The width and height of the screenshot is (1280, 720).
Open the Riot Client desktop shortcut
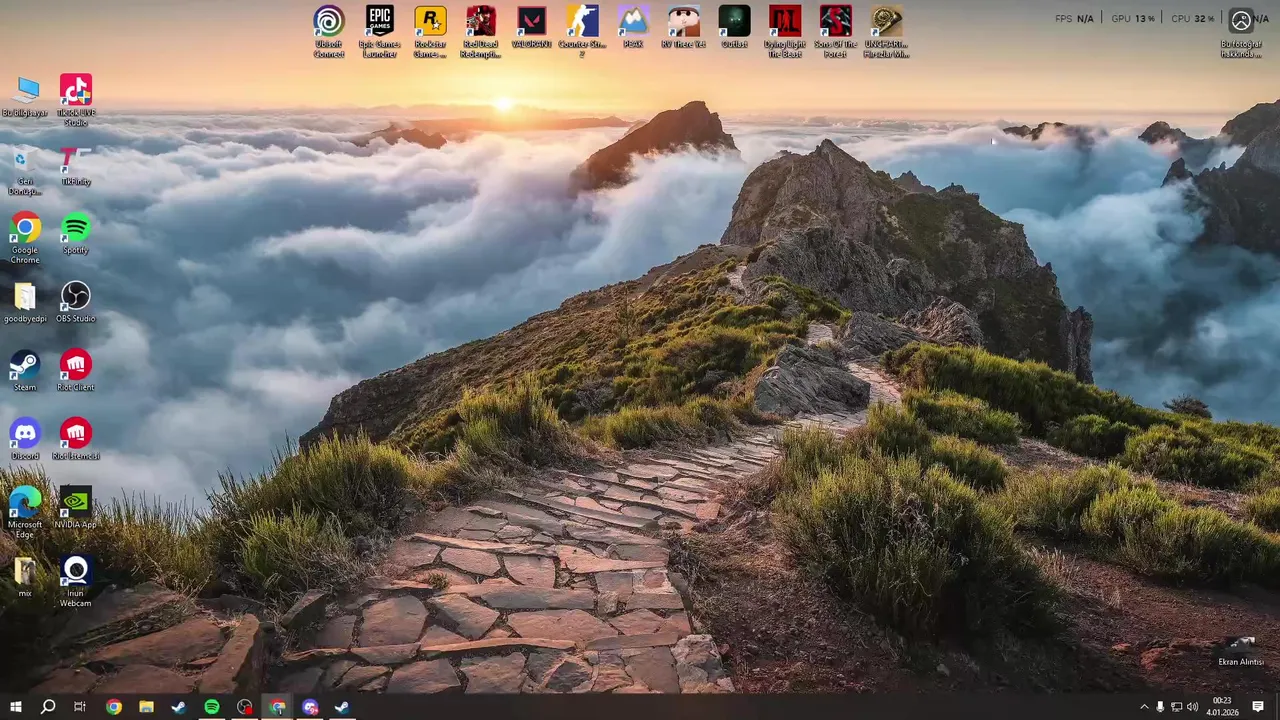[76, 372]
